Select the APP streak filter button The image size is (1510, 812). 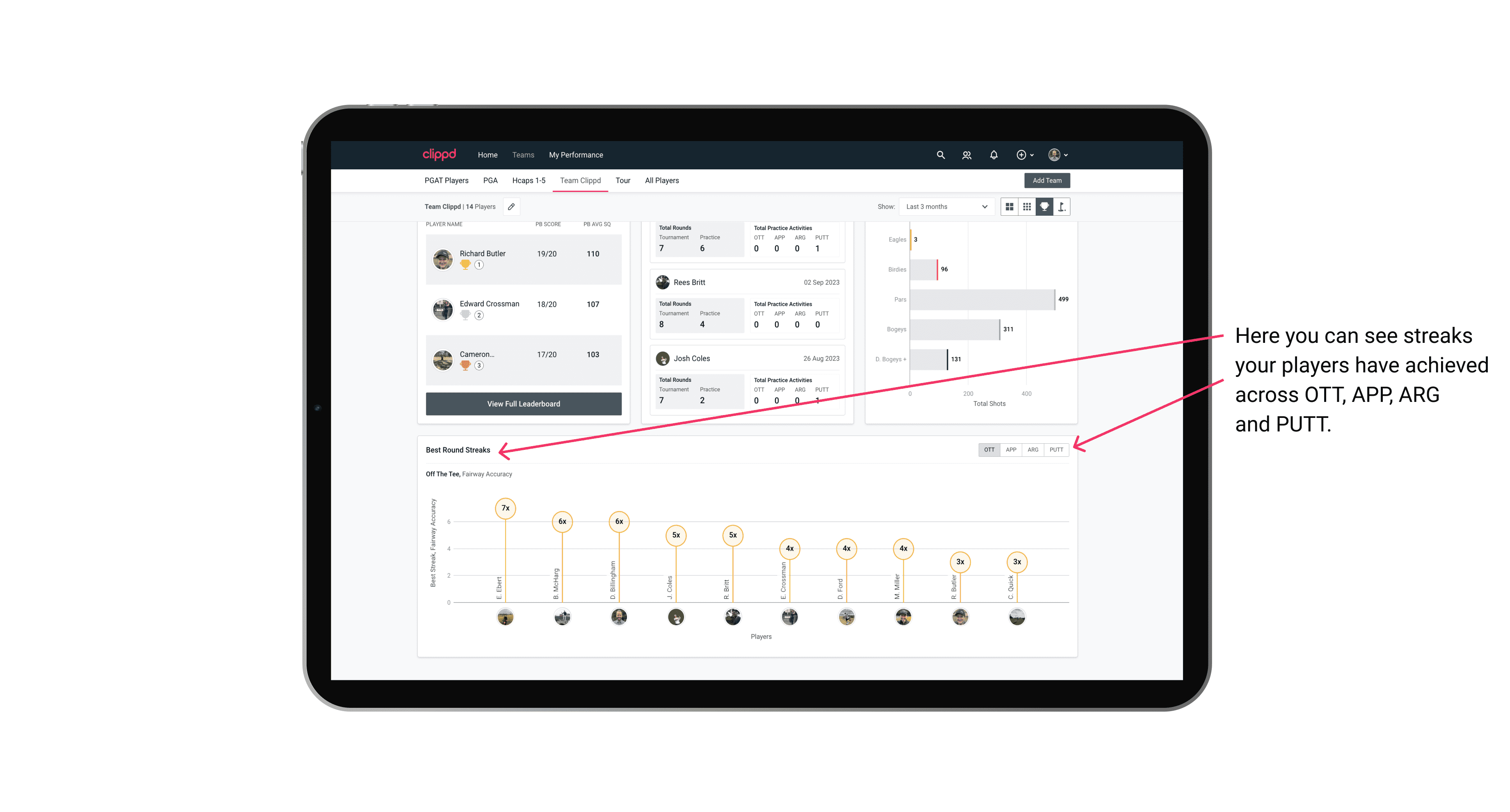[x=1011, y=449]
